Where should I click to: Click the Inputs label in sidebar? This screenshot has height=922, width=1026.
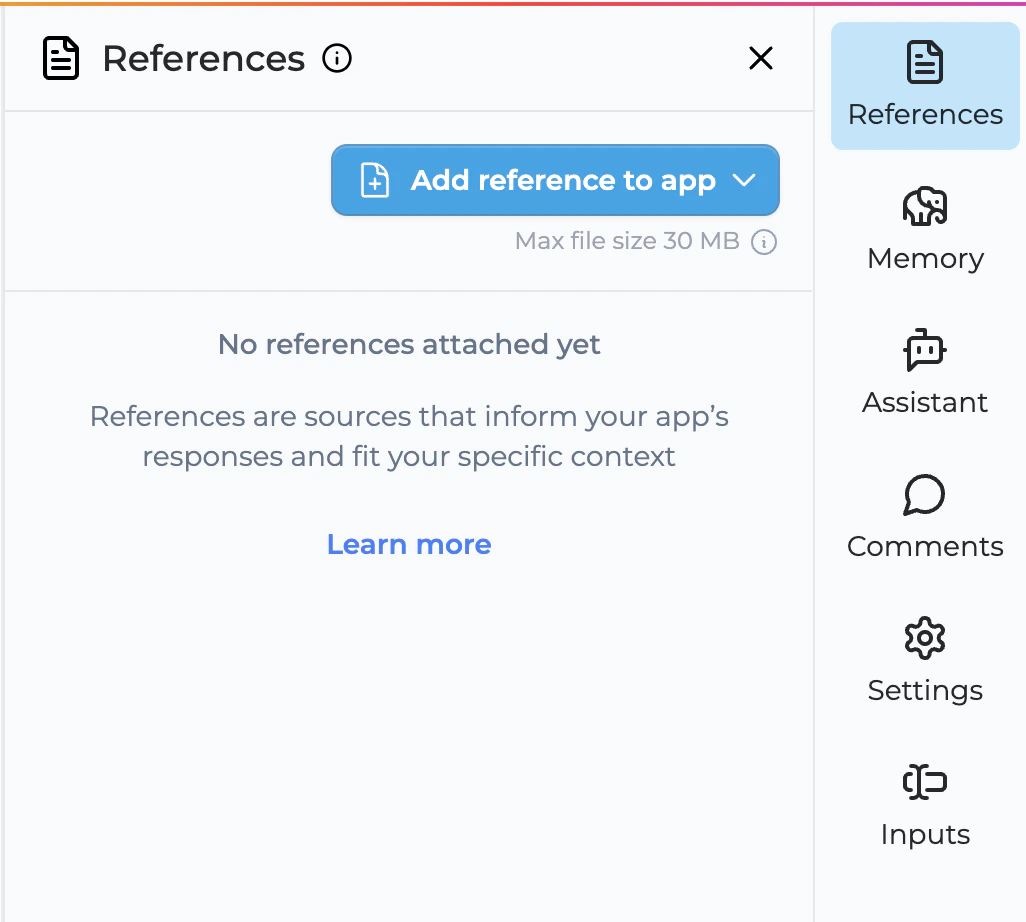click(x=923, y=834)
